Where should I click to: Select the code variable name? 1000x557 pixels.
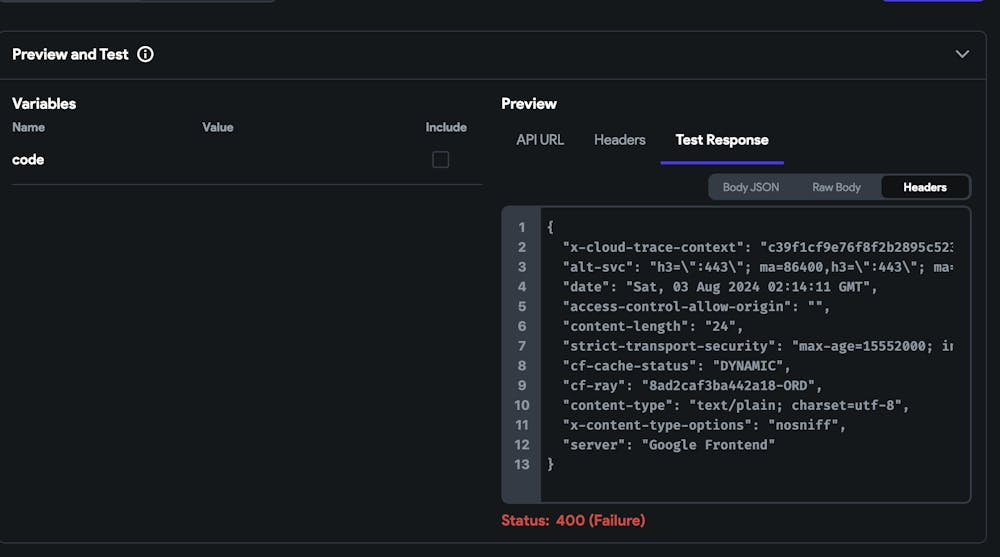click(28, 160)
